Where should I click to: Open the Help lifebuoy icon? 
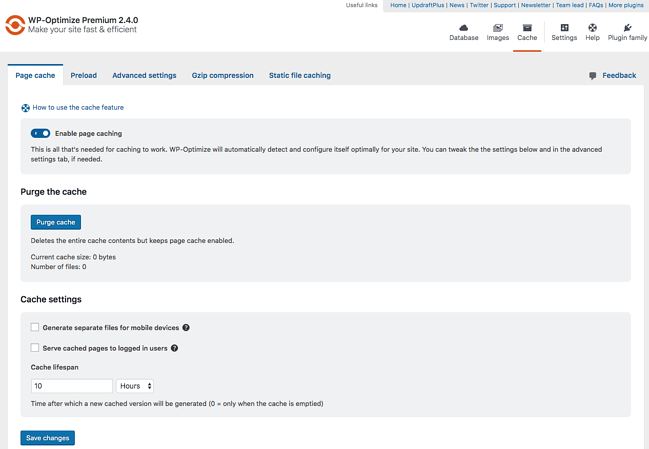pyautogui.click(x=592, y=28)
